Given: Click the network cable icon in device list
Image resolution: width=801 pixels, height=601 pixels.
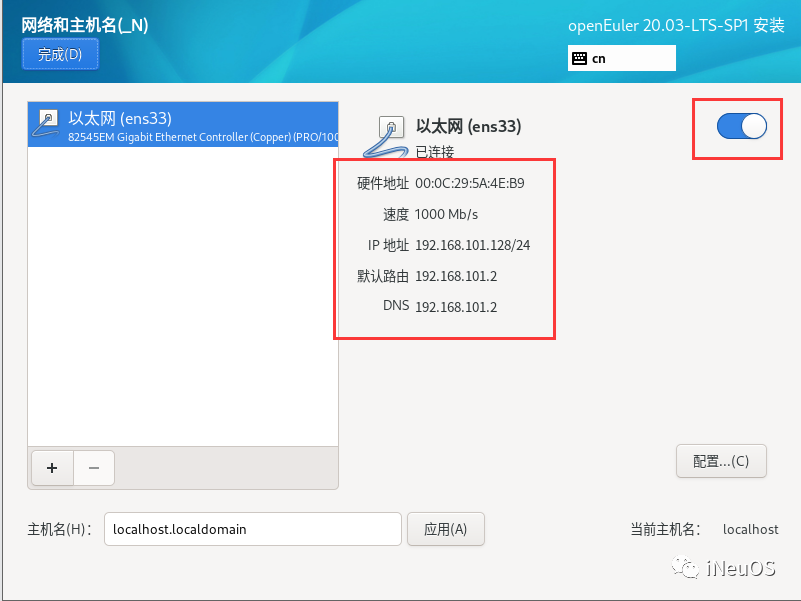Looking at the screenshot, I should click(x=45, y=124).
